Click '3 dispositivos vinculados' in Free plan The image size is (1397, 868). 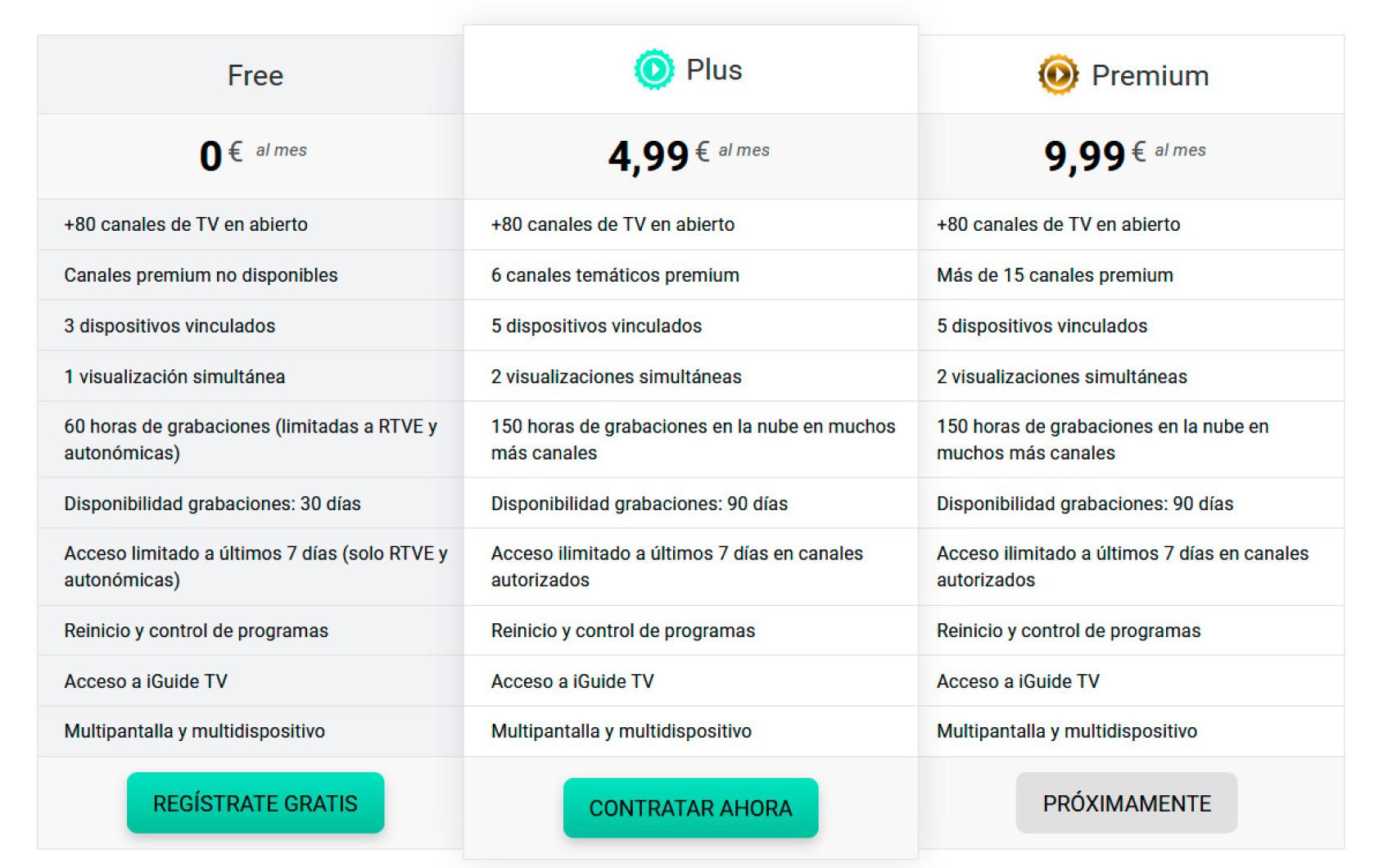click(170, 326)
